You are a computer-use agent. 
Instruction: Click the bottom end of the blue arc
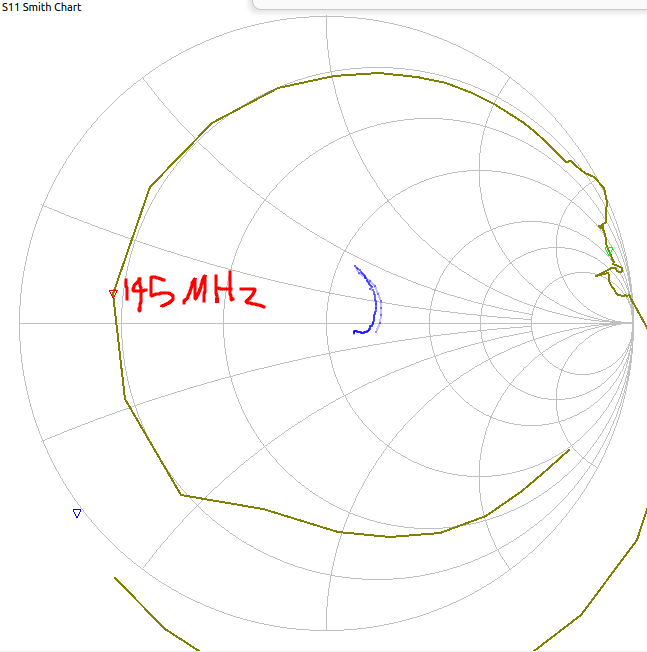(355, 331)
